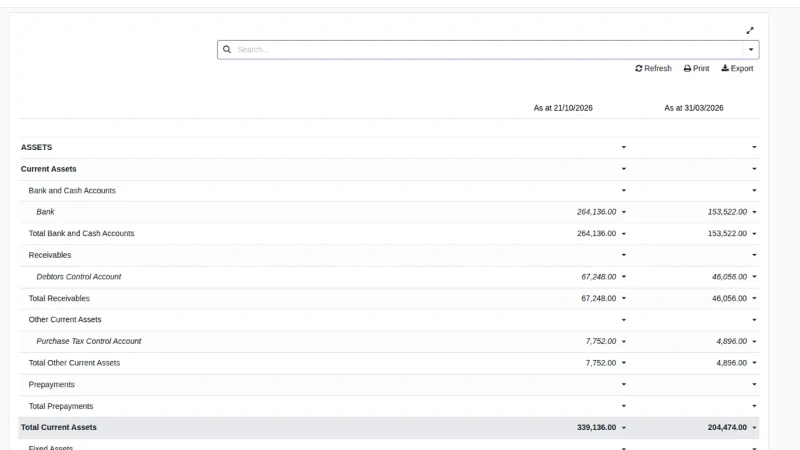Screen dimensions: 800x450
Task: Open Total Bank and Cash Accounts 153,522.00 dropdown
Action: (754, 234)
